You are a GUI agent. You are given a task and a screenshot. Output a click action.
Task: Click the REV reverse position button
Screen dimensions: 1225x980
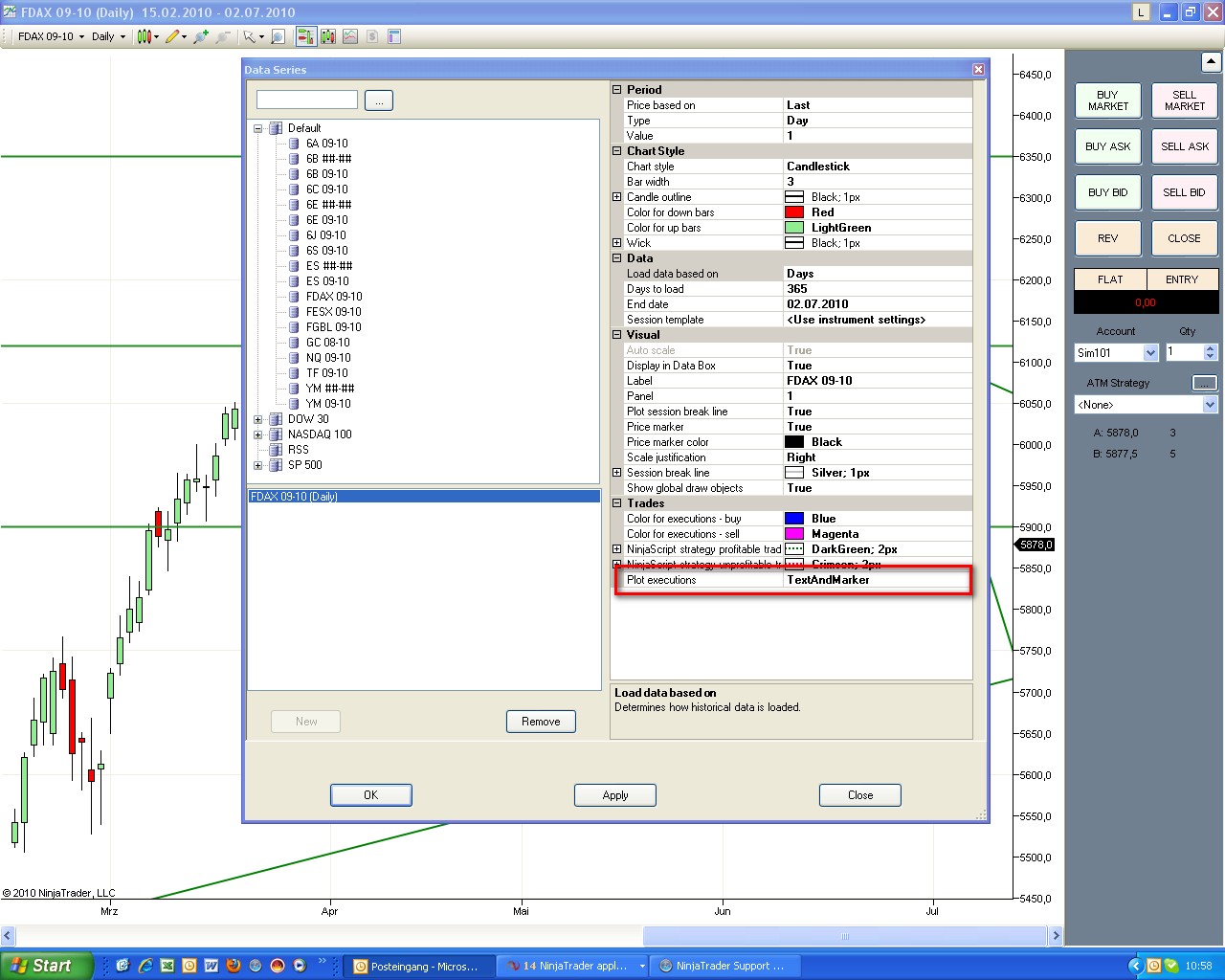coord(1108,238)
